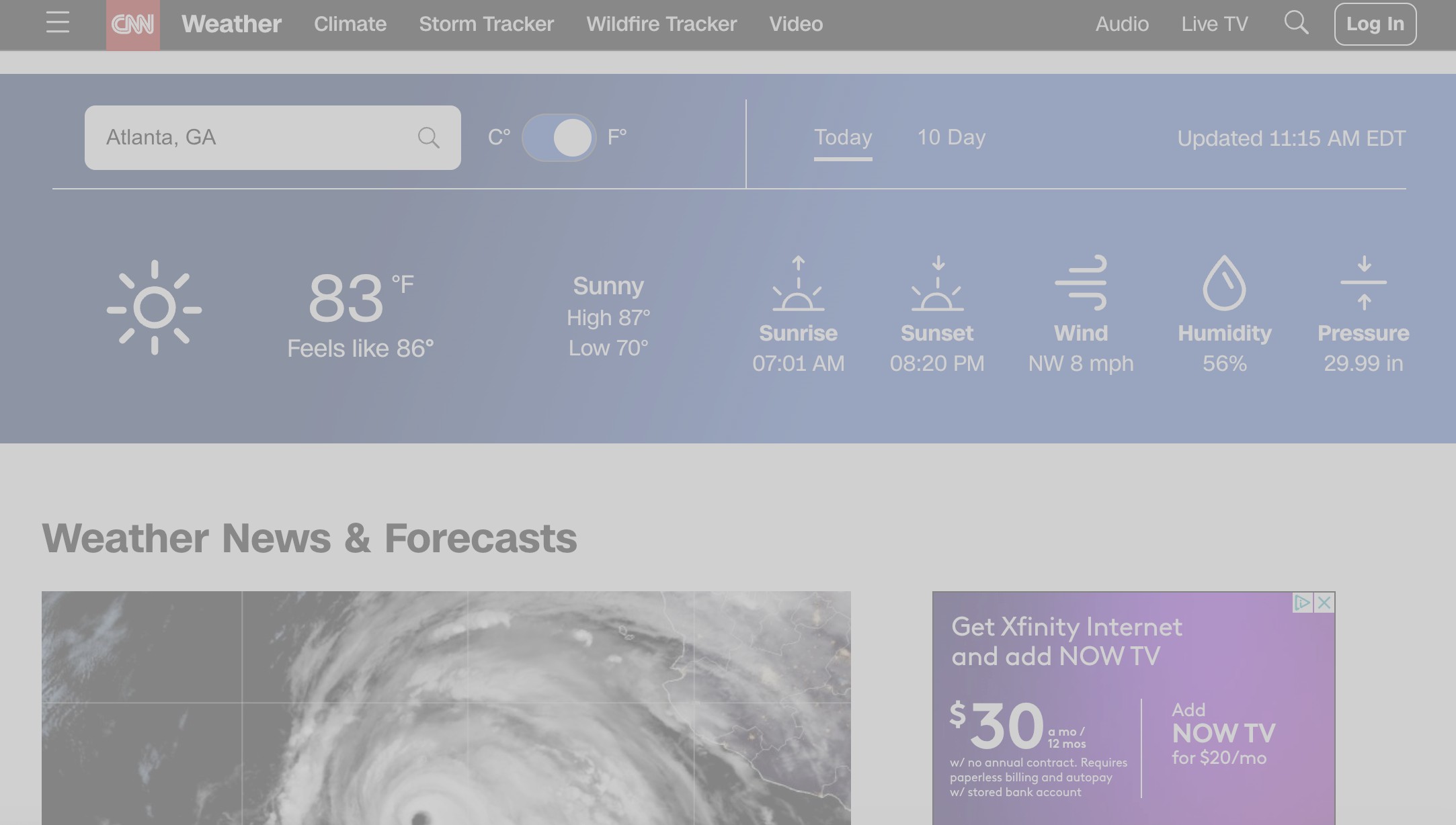Open the Wildfire Tracker page
1456x825 pixels.
[x=661, y=24]
